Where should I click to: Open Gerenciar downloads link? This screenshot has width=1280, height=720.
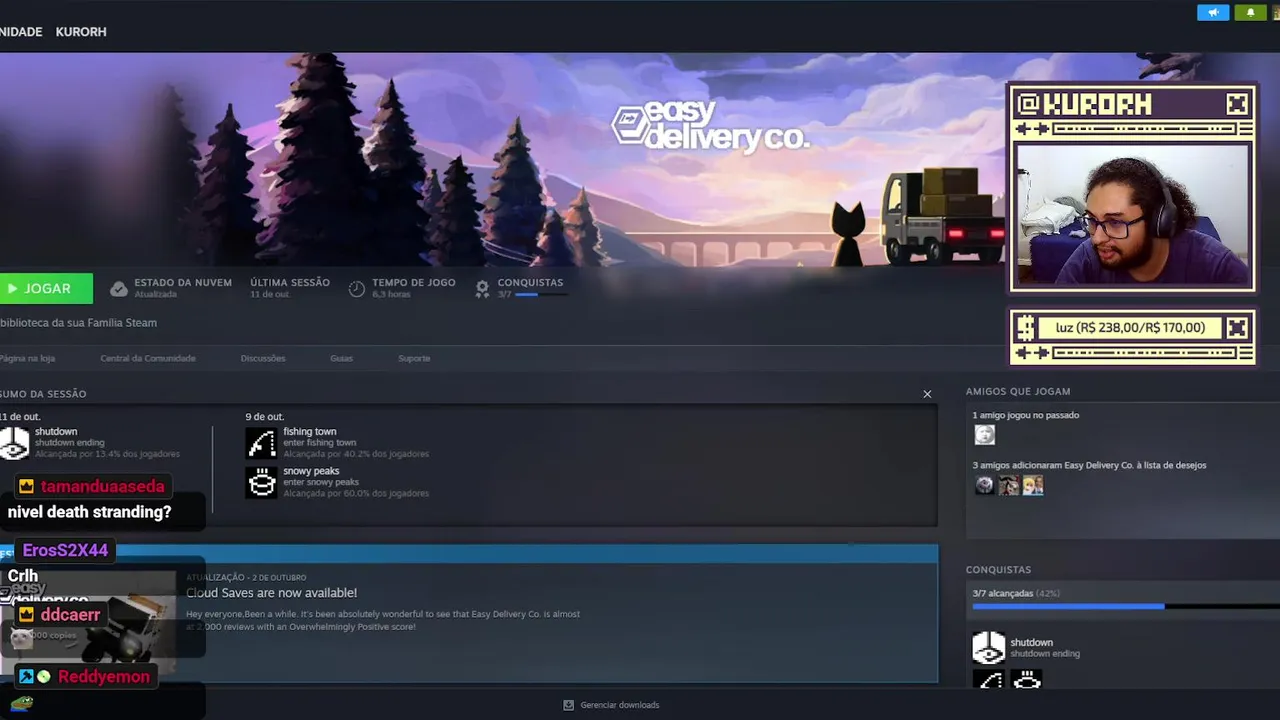pyautogui.click(x=620, y=705)
